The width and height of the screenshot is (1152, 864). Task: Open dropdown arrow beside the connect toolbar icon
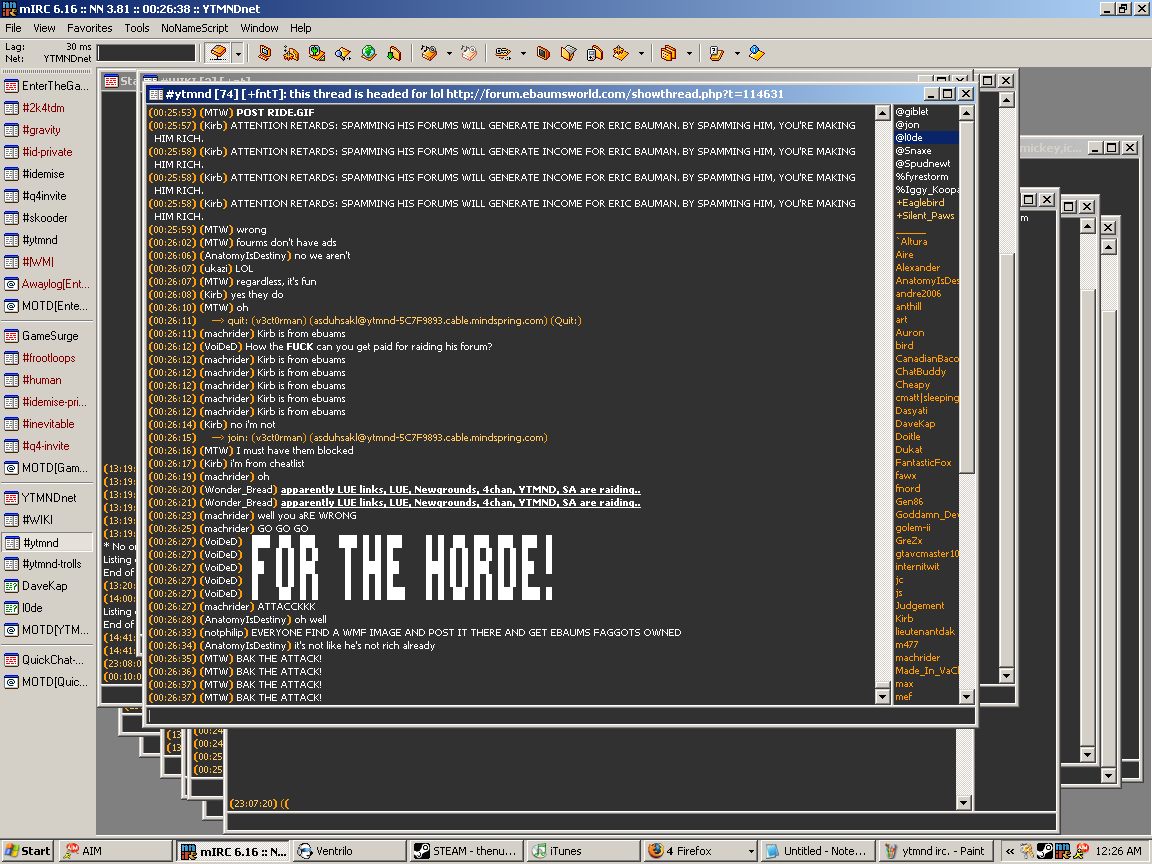pos(238,53)
